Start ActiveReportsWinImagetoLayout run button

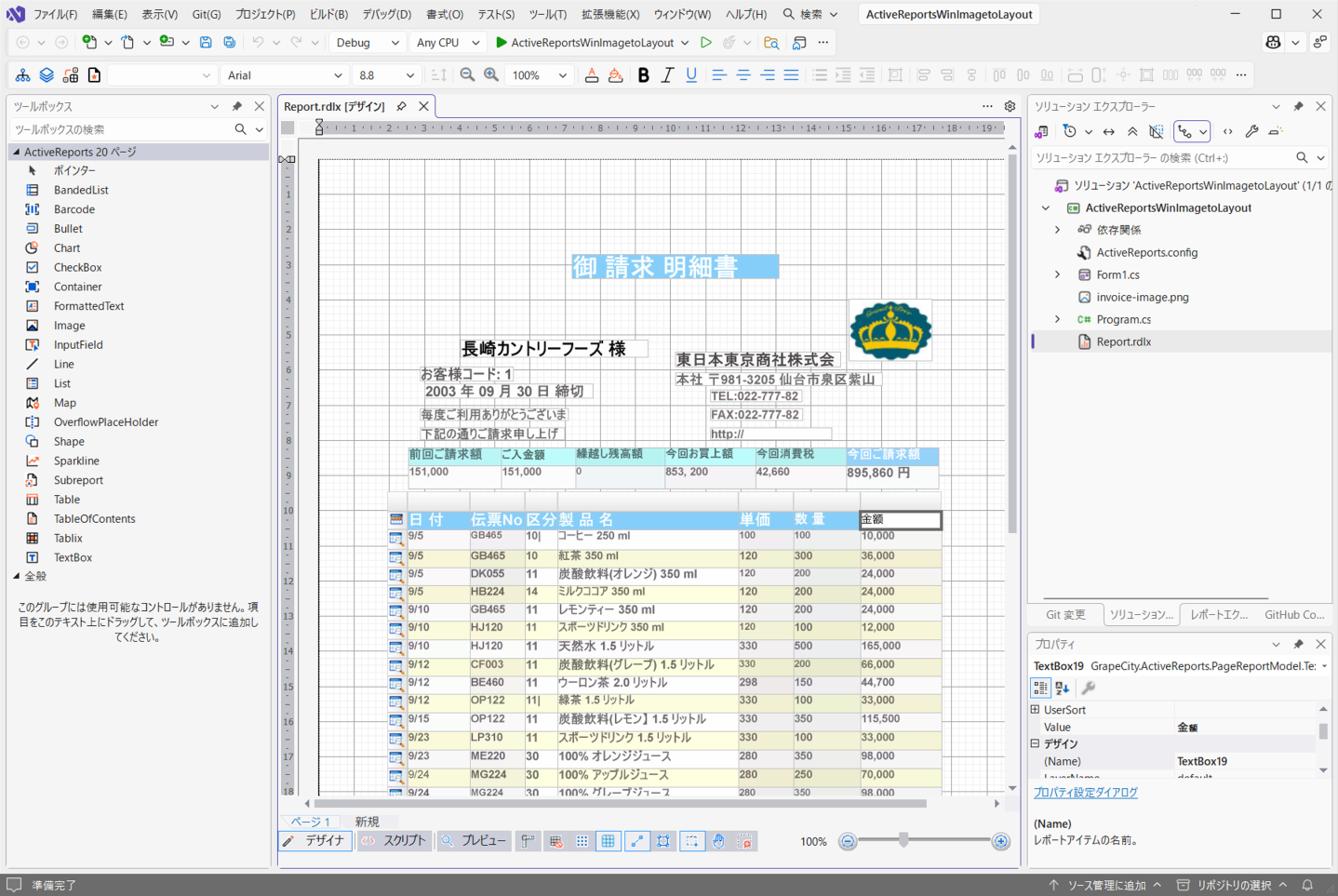pos(584,43)
